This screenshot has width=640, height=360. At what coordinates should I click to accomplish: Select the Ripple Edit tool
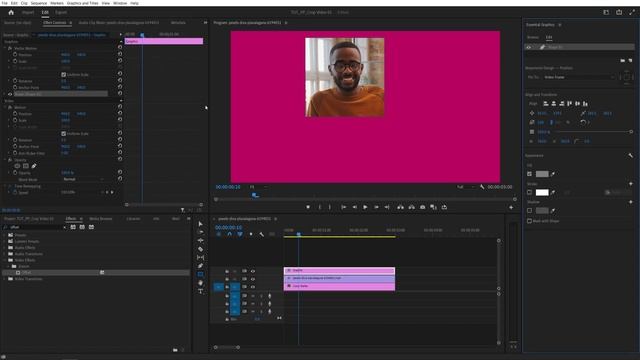tap(200, 240)
